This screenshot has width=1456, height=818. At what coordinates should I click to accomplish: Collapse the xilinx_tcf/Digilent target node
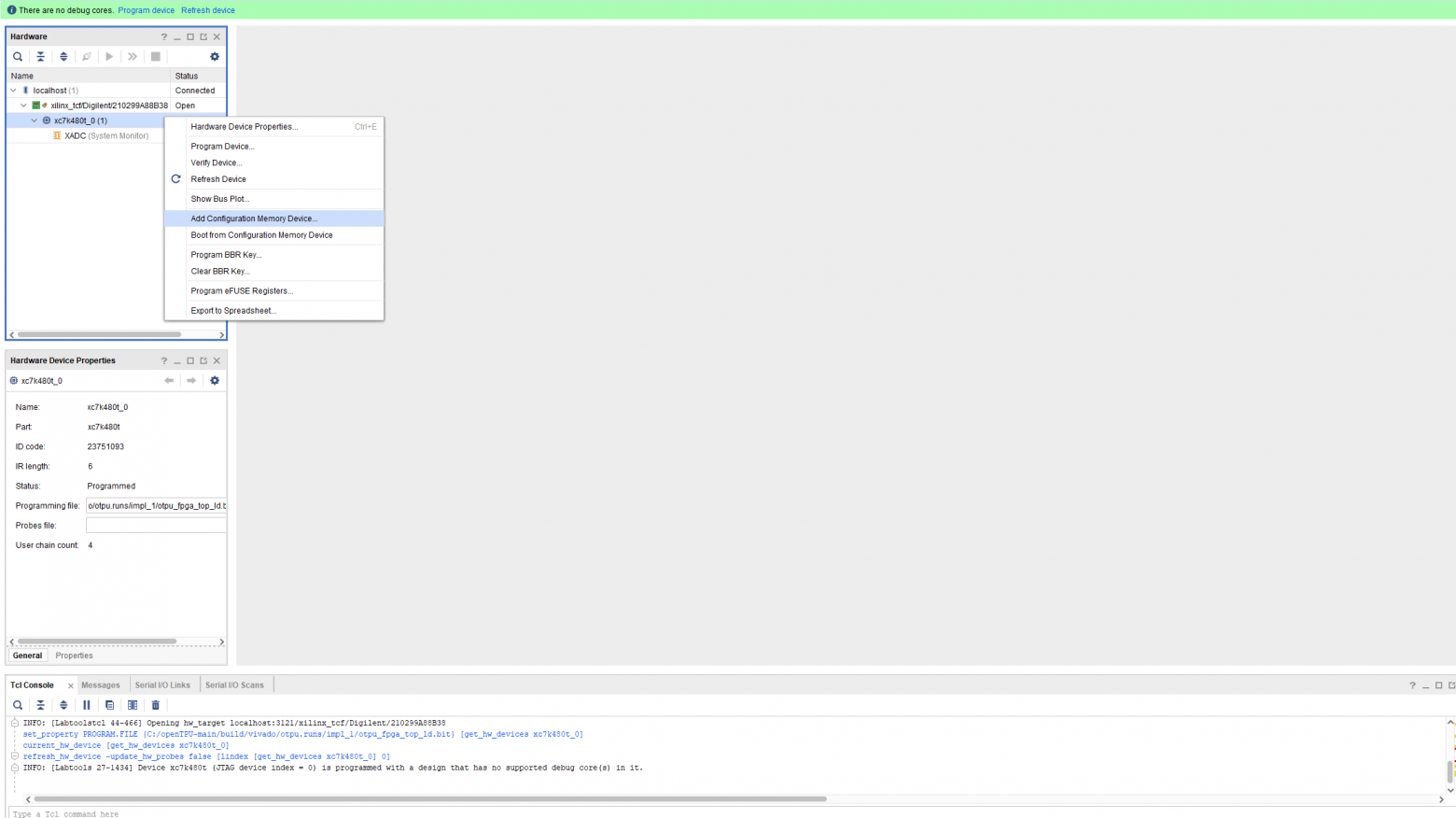(24, 106)
